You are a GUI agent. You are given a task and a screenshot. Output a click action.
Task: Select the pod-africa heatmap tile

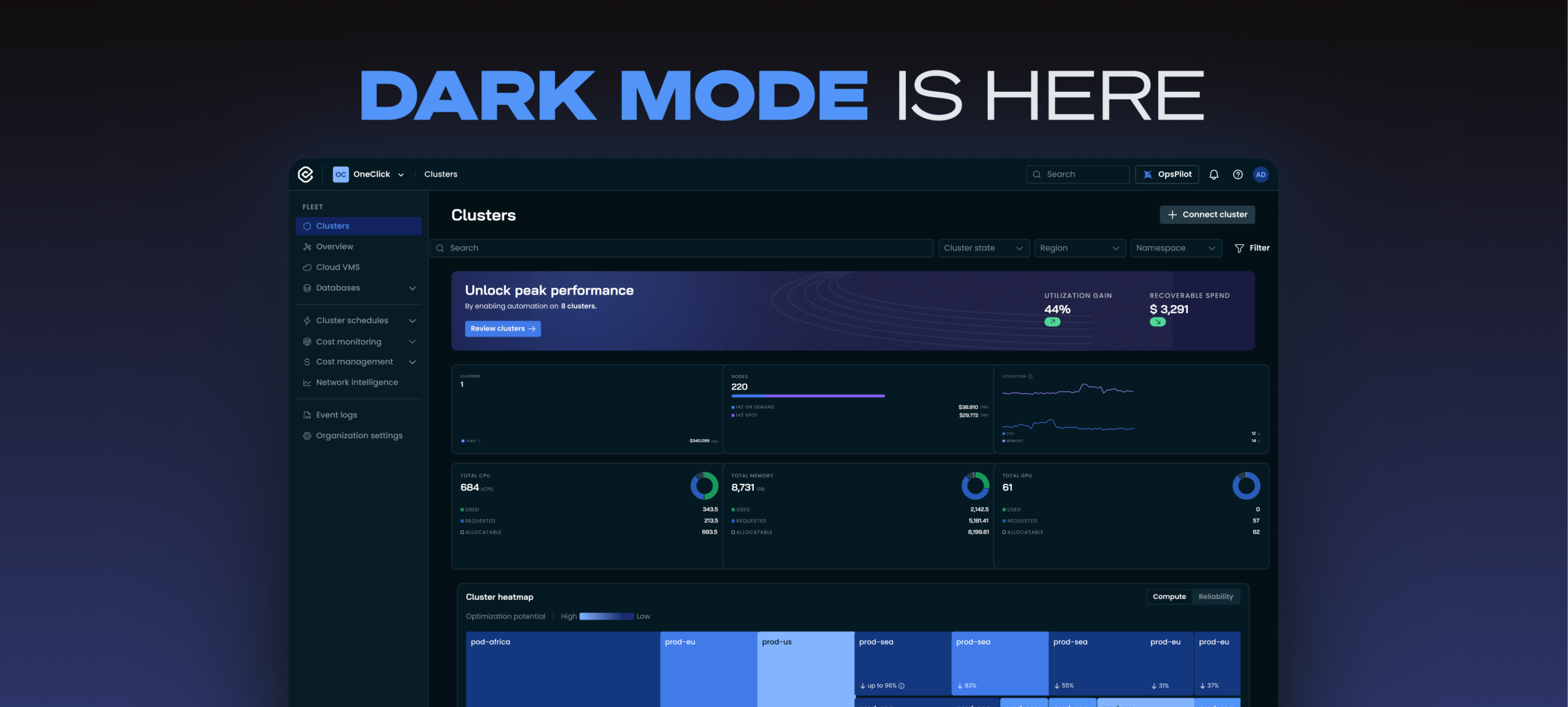tap(563, 669)
